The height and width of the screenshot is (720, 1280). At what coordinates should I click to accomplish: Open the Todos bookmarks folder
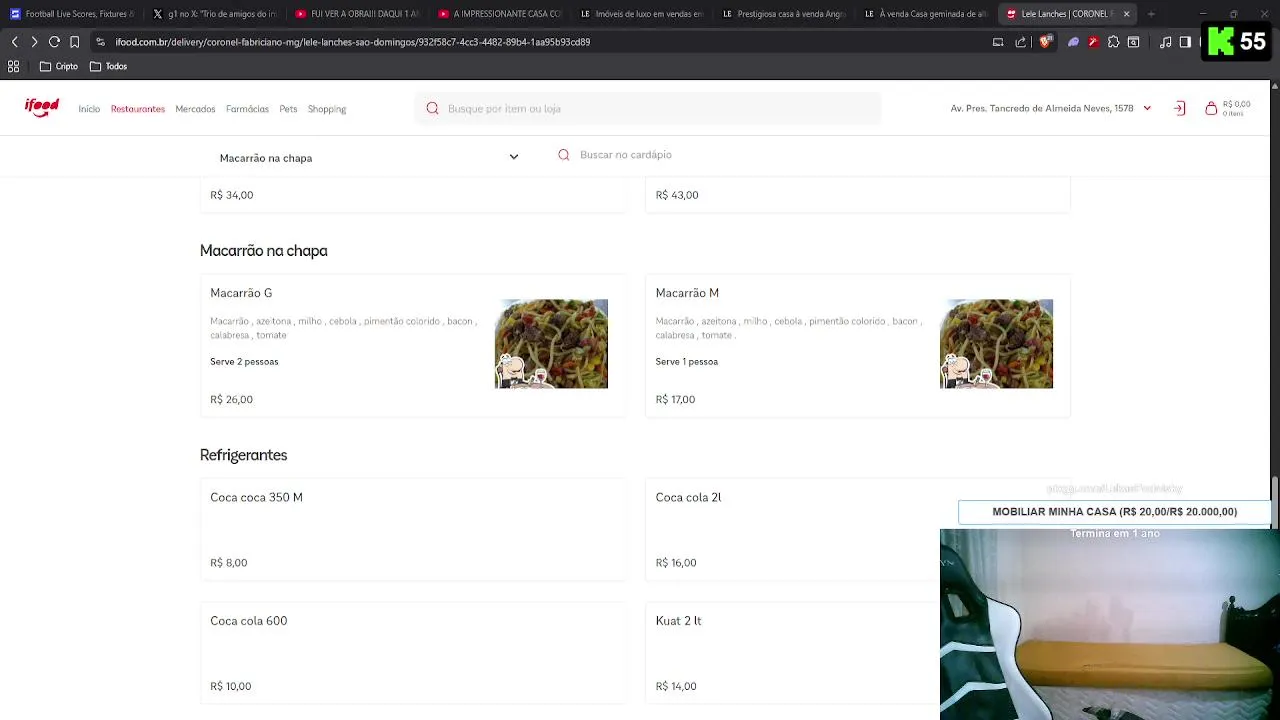click(108, 66)
